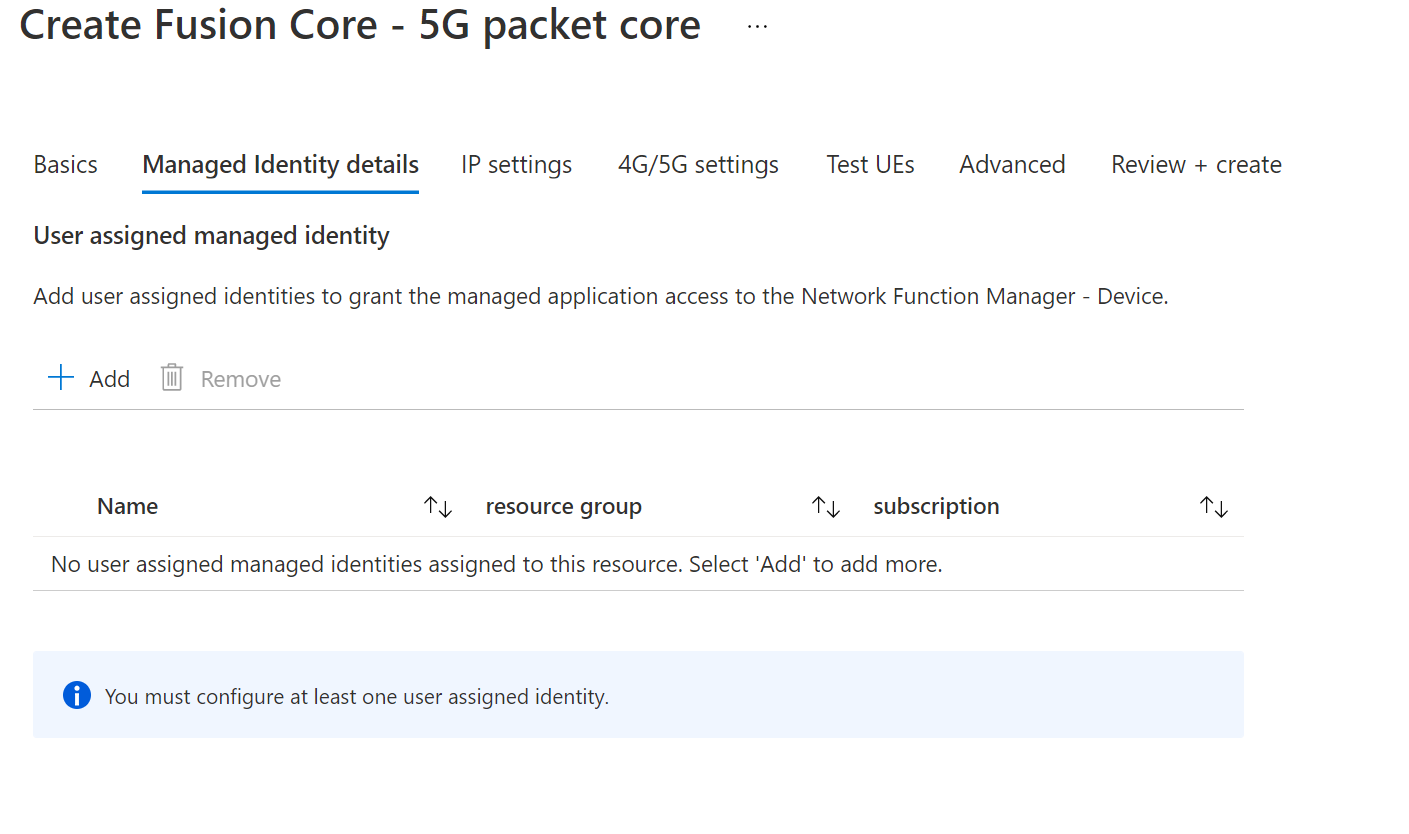
Task: Select the Managed Identity details tab
Action: [x=280, y=165]
